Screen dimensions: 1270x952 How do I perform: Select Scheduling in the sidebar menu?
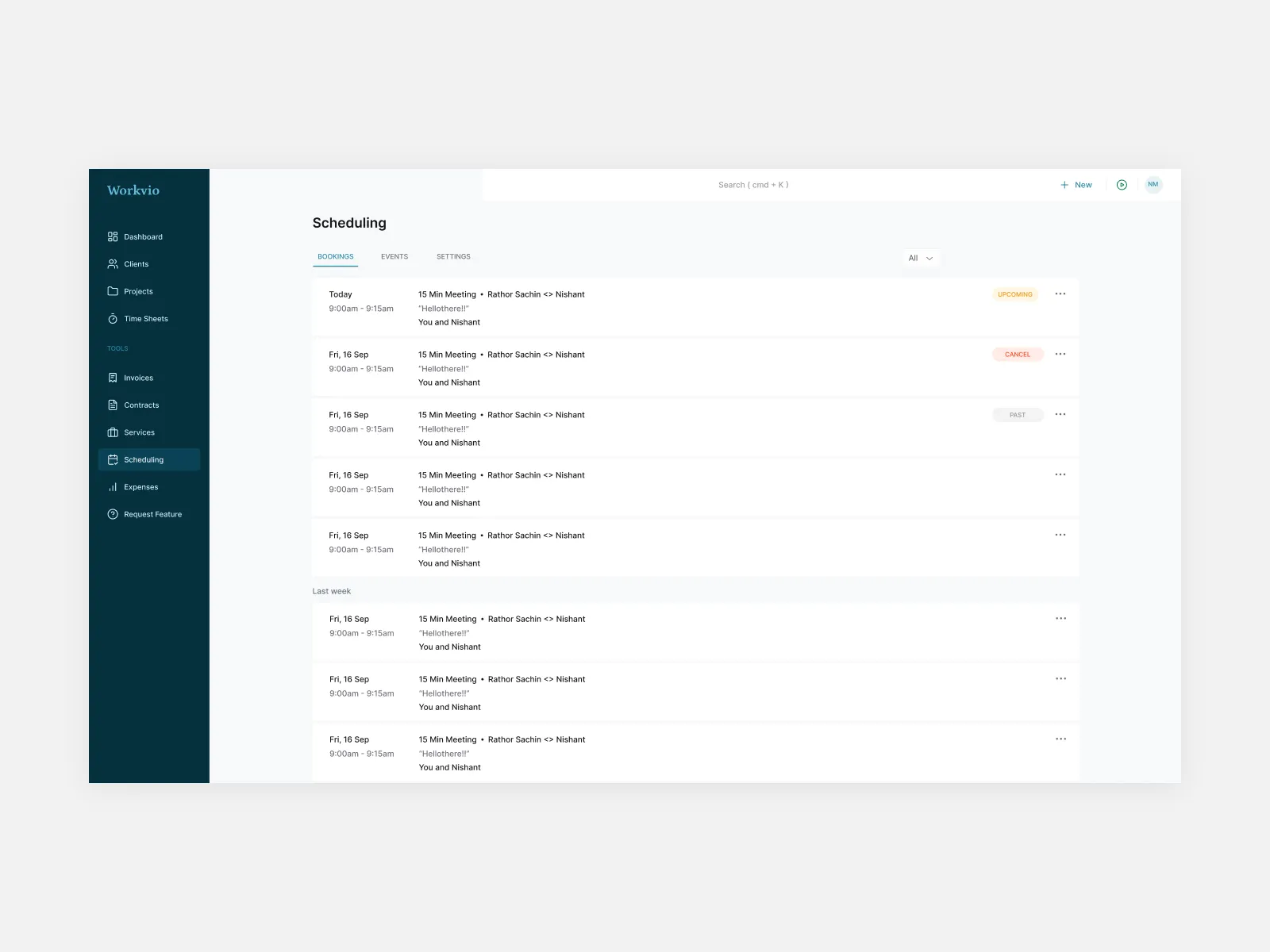point(149,460)
